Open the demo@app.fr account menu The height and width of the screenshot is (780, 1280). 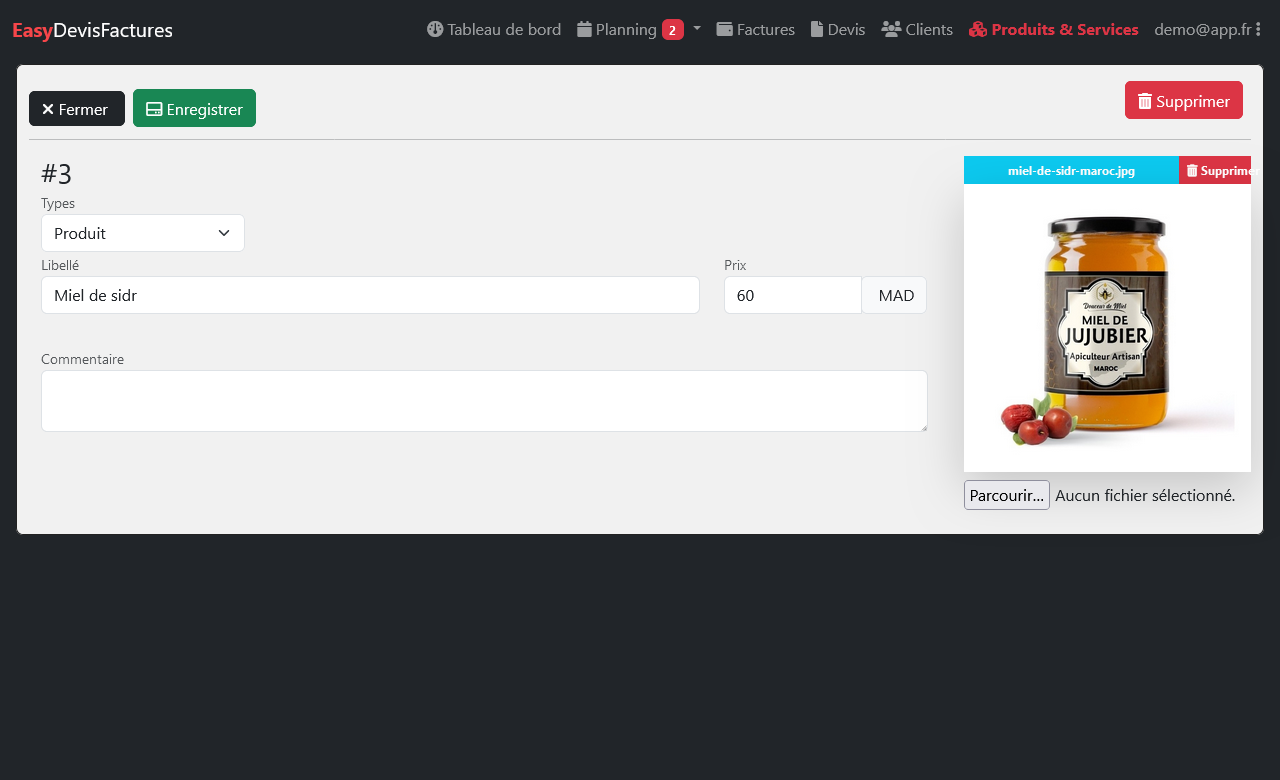1202,29
